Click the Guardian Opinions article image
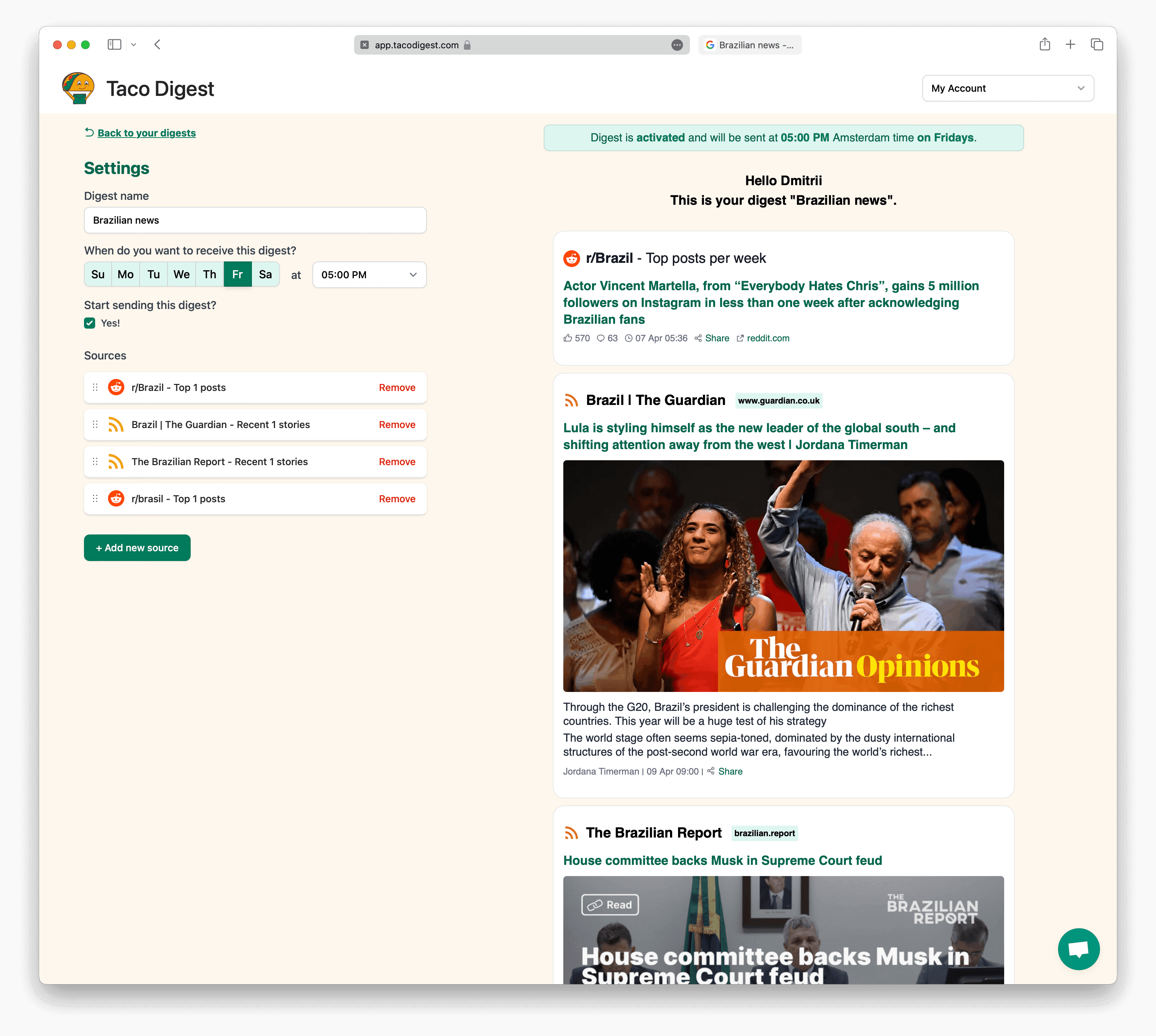Screen dimensions: 1156x1036 point(783,575)
